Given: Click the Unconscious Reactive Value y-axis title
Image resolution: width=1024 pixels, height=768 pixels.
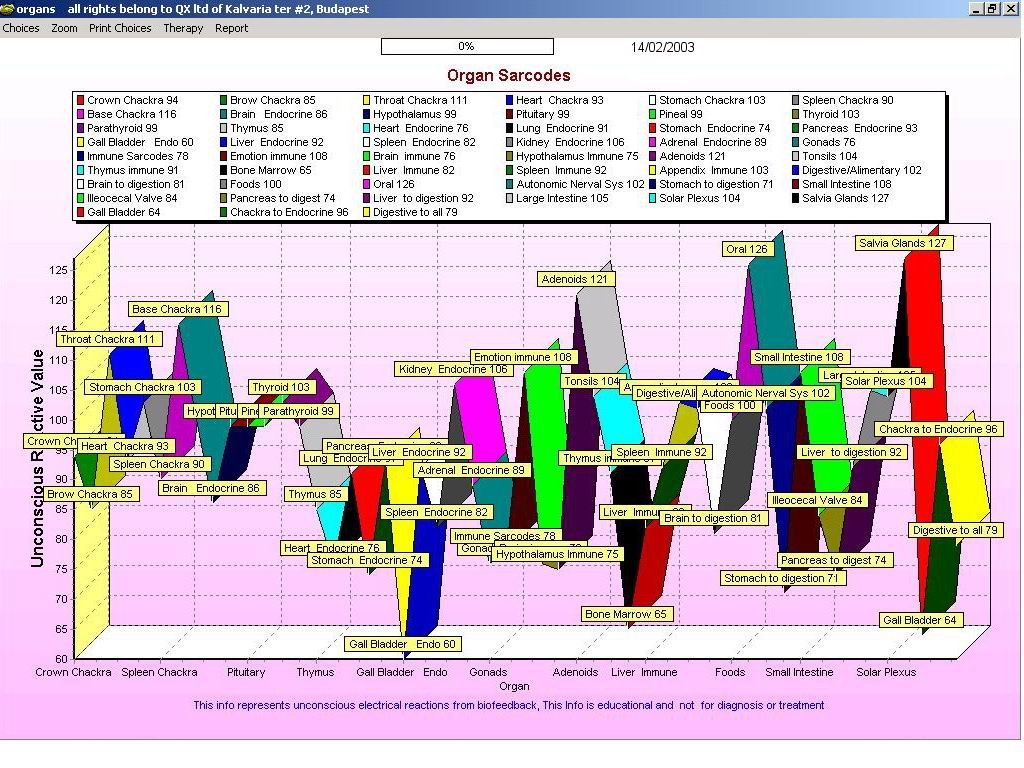Looking at the screenshot, I should click(x=37, y=458).
